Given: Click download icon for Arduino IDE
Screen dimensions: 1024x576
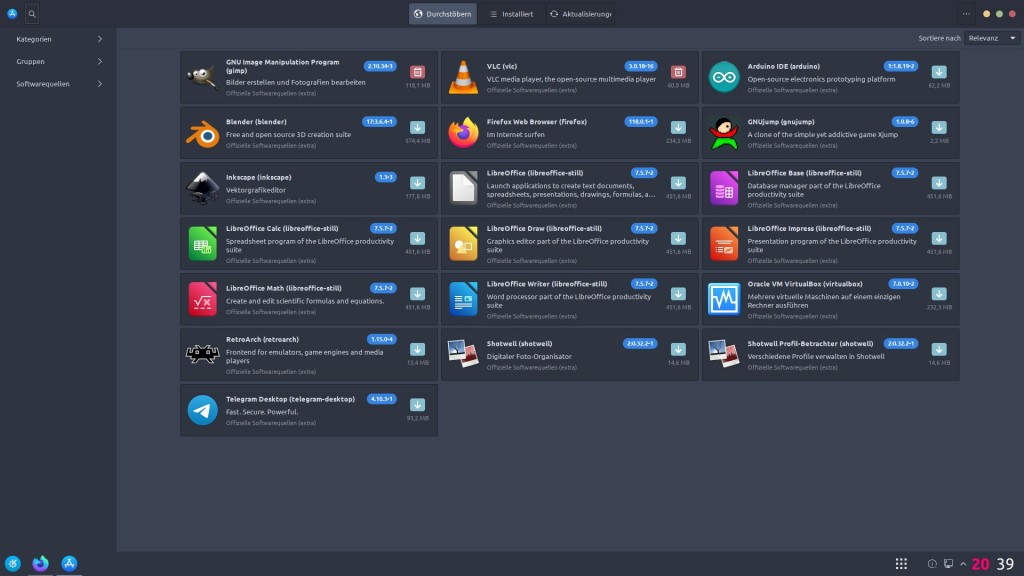Looking at the screenshot, I should [938, 72].
